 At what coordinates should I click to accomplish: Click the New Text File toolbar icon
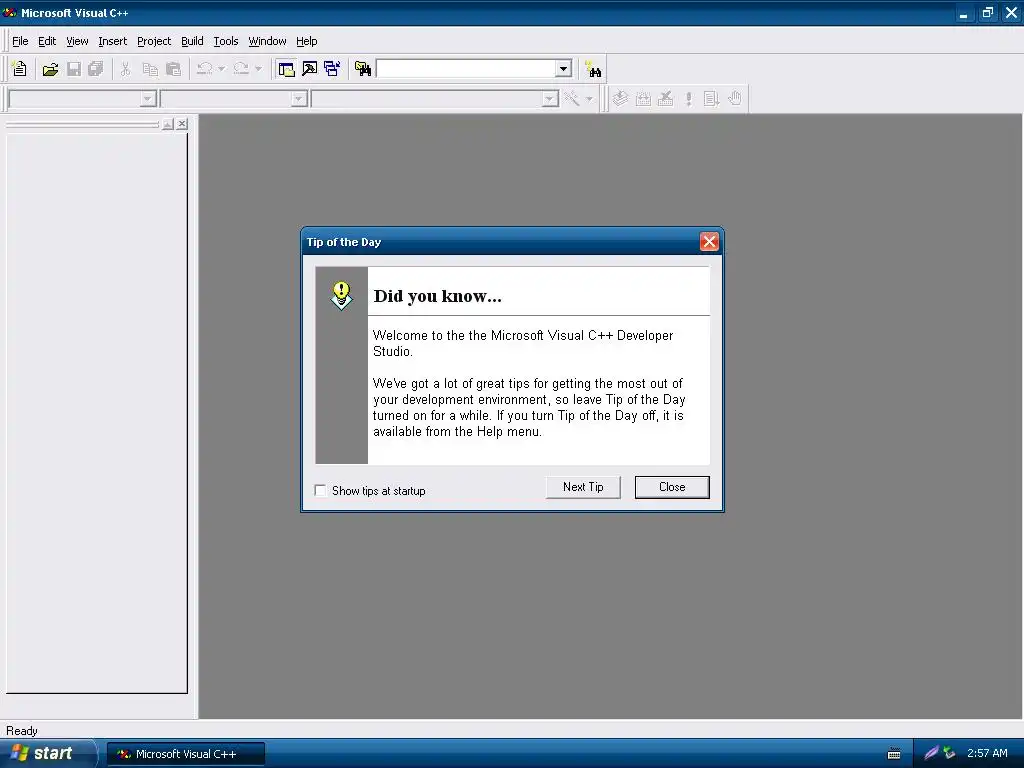(20, 69)
